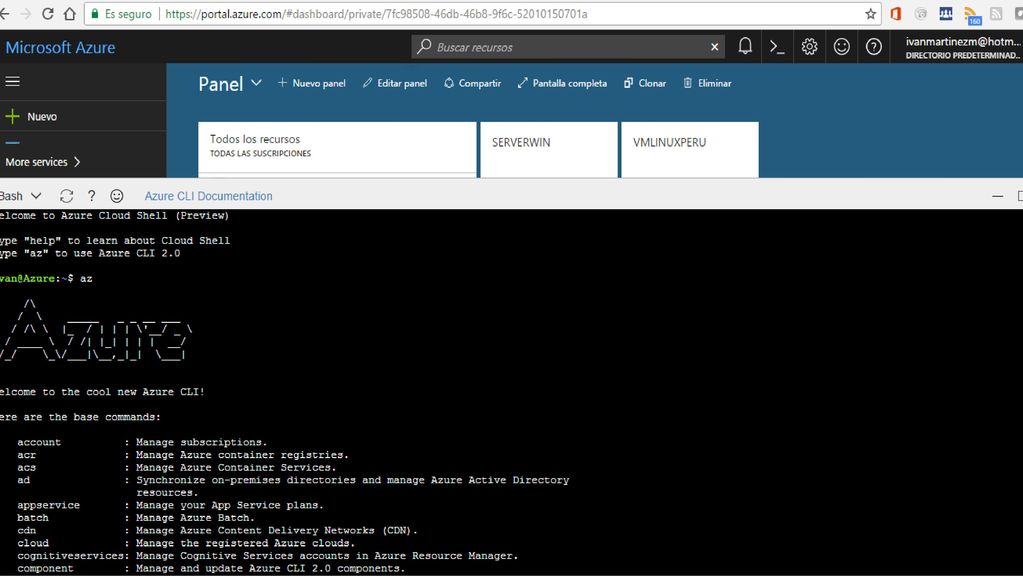Open the Panel dashboard dropdown
Screen dimensions: 1023x576
tap(256, 83)
